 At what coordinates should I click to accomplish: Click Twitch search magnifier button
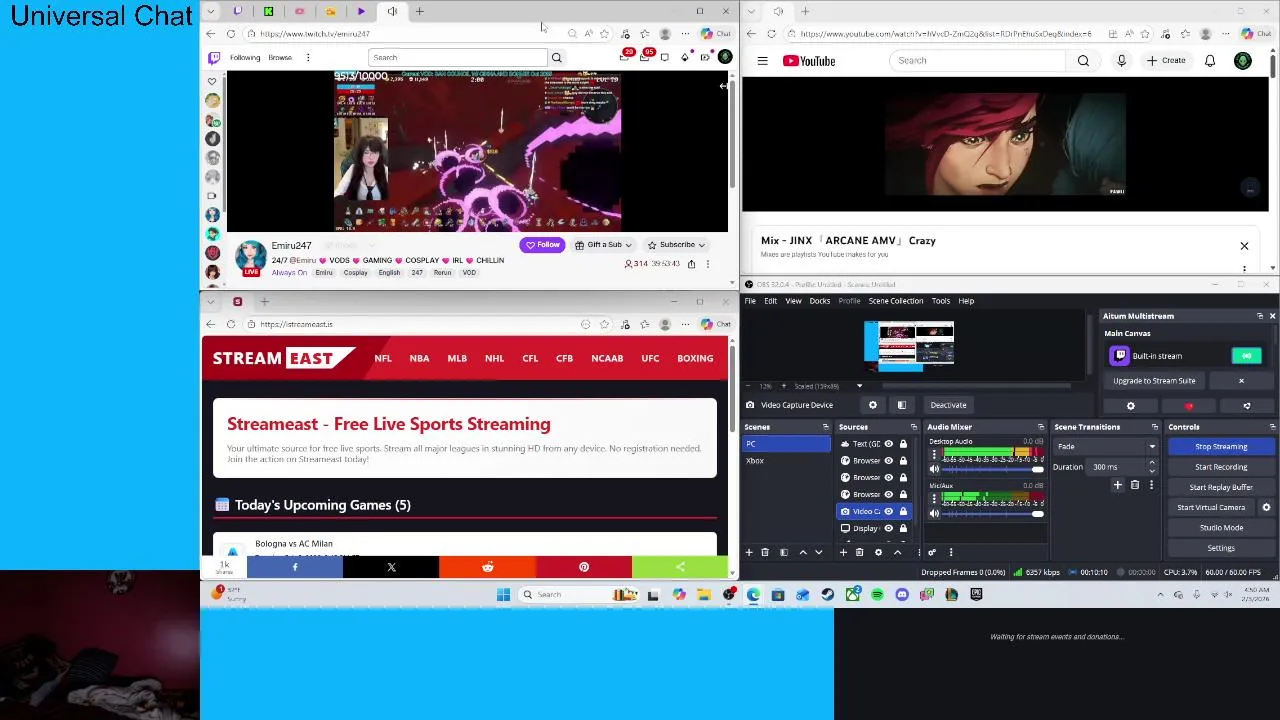coord(557,58)
